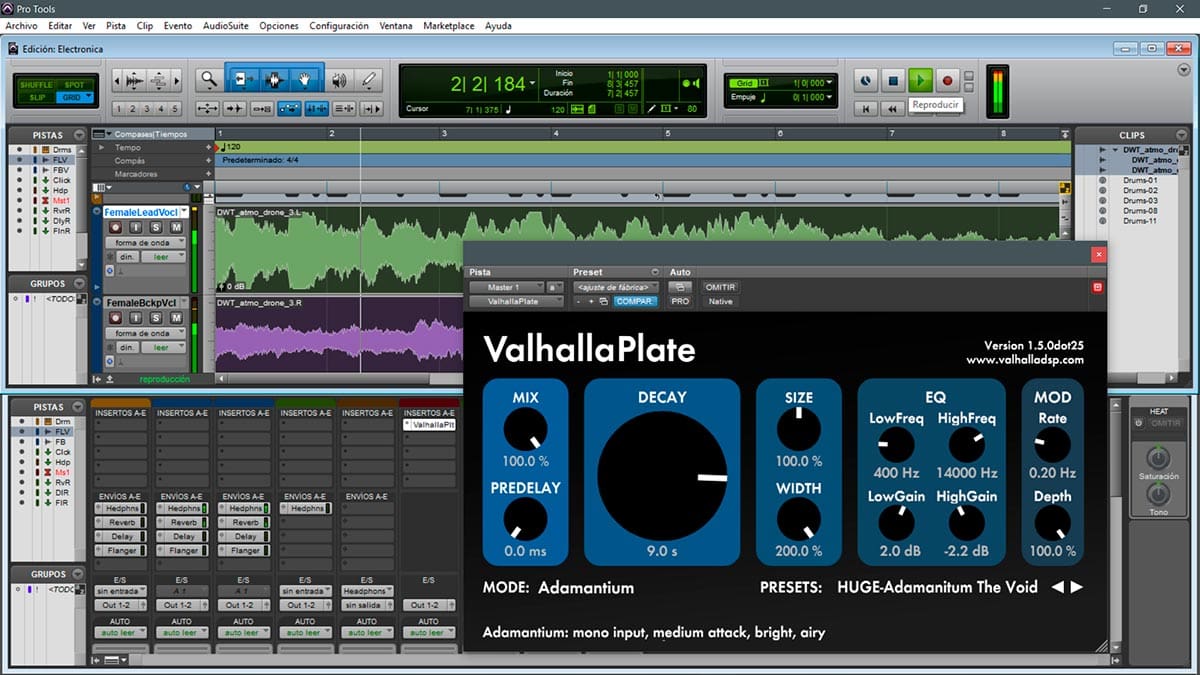Select Drums-01 in the CLIPS list
The height and width of the screenshot is (675, 1200).
point(1140,180)
